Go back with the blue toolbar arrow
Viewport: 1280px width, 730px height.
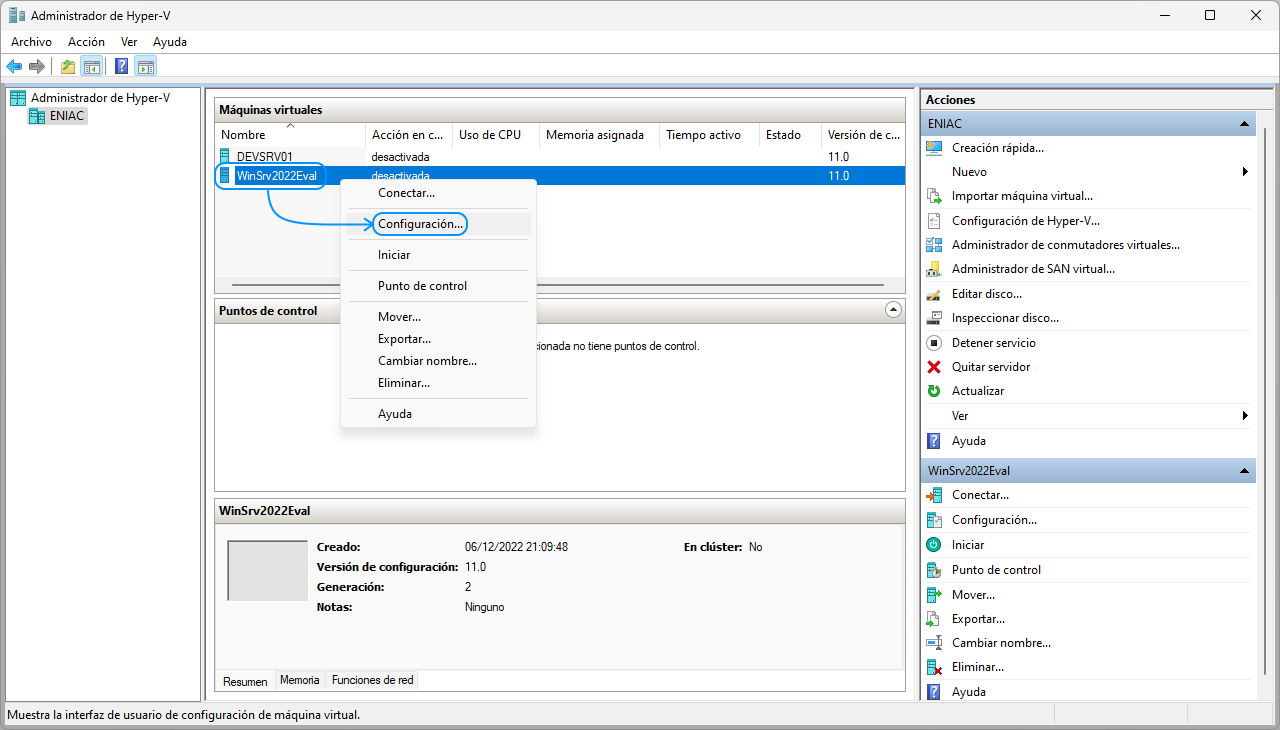pyautogui.click(x=14, y=66)
